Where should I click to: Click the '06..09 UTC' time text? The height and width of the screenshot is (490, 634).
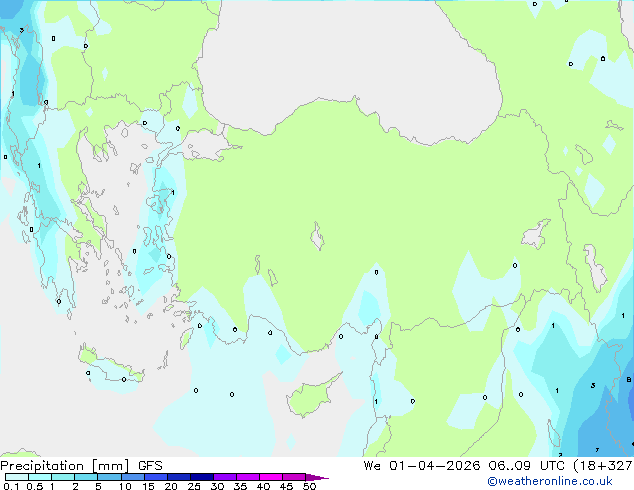pyautogui.click(x=525, y=466)
